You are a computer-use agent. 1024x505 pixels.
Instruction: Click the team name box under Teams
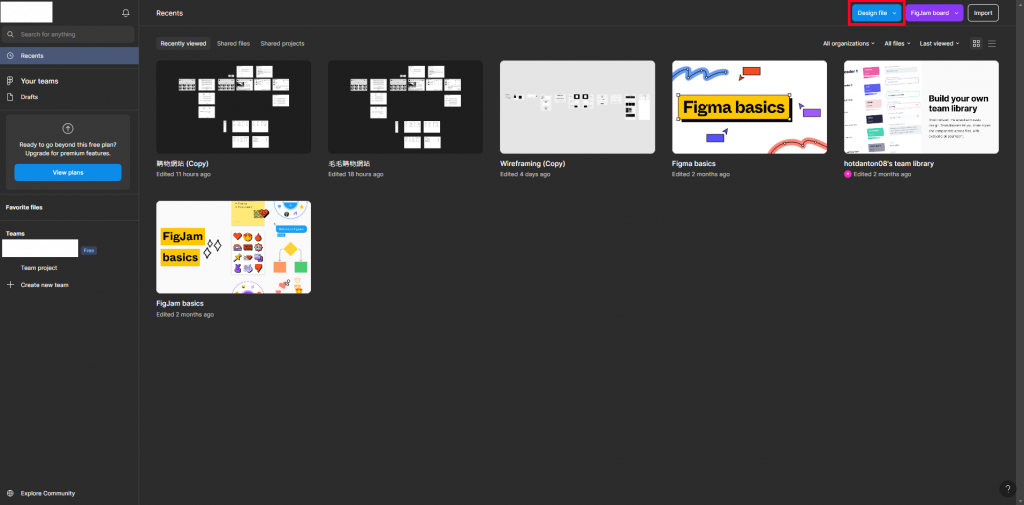40,248
